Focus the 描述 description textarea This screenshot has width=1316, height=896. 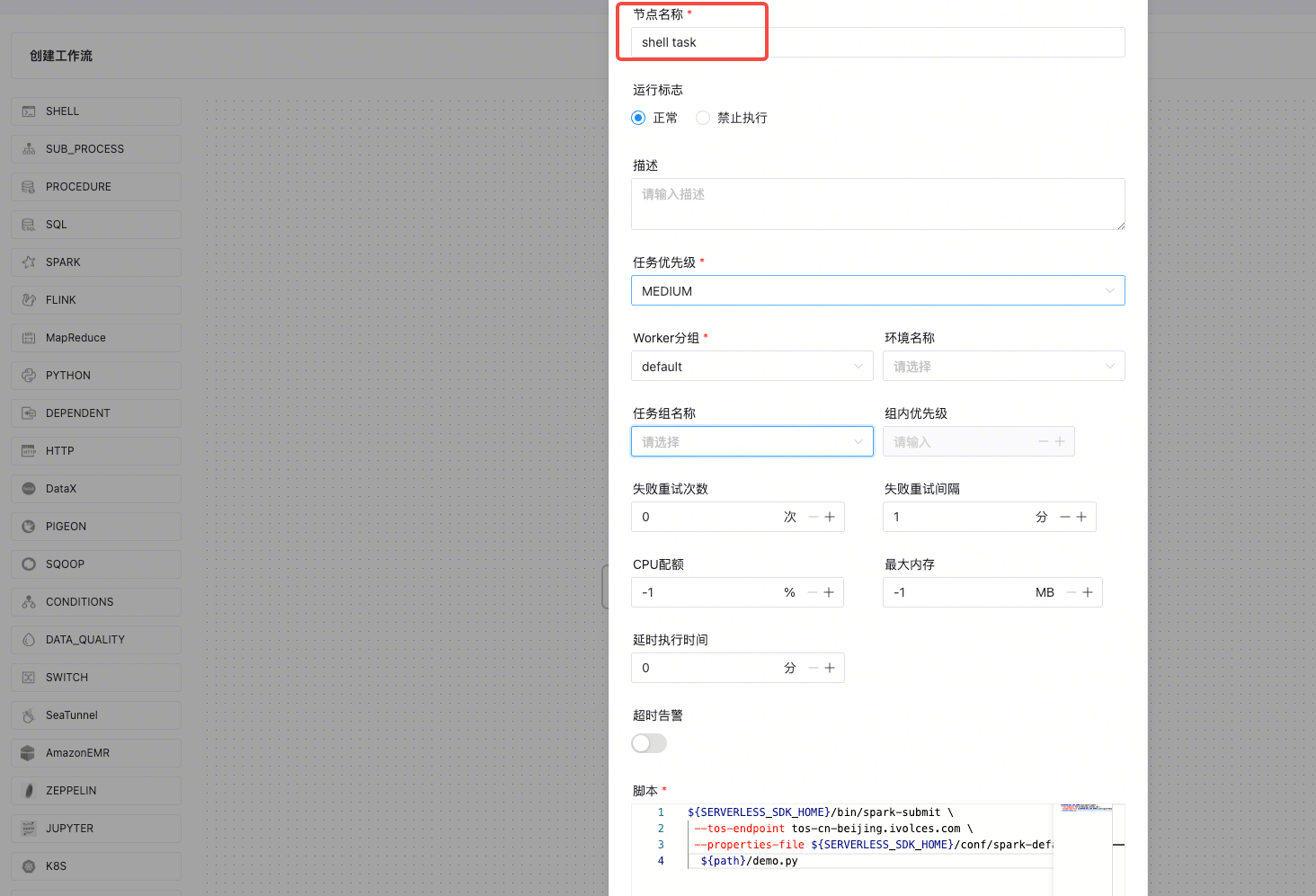click(878, 204)
